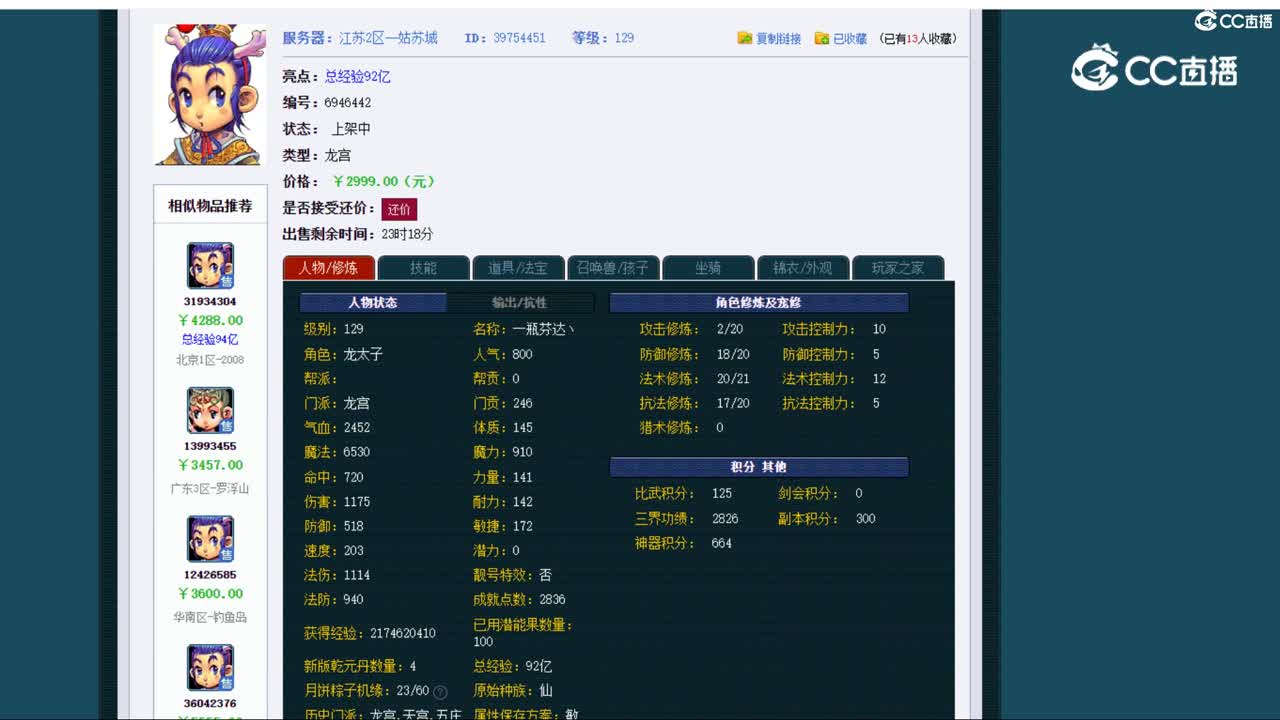Click the 复制链接 copy link icon
The height and width of the screenshot is (720, 1280).
[x=746, y=37]
